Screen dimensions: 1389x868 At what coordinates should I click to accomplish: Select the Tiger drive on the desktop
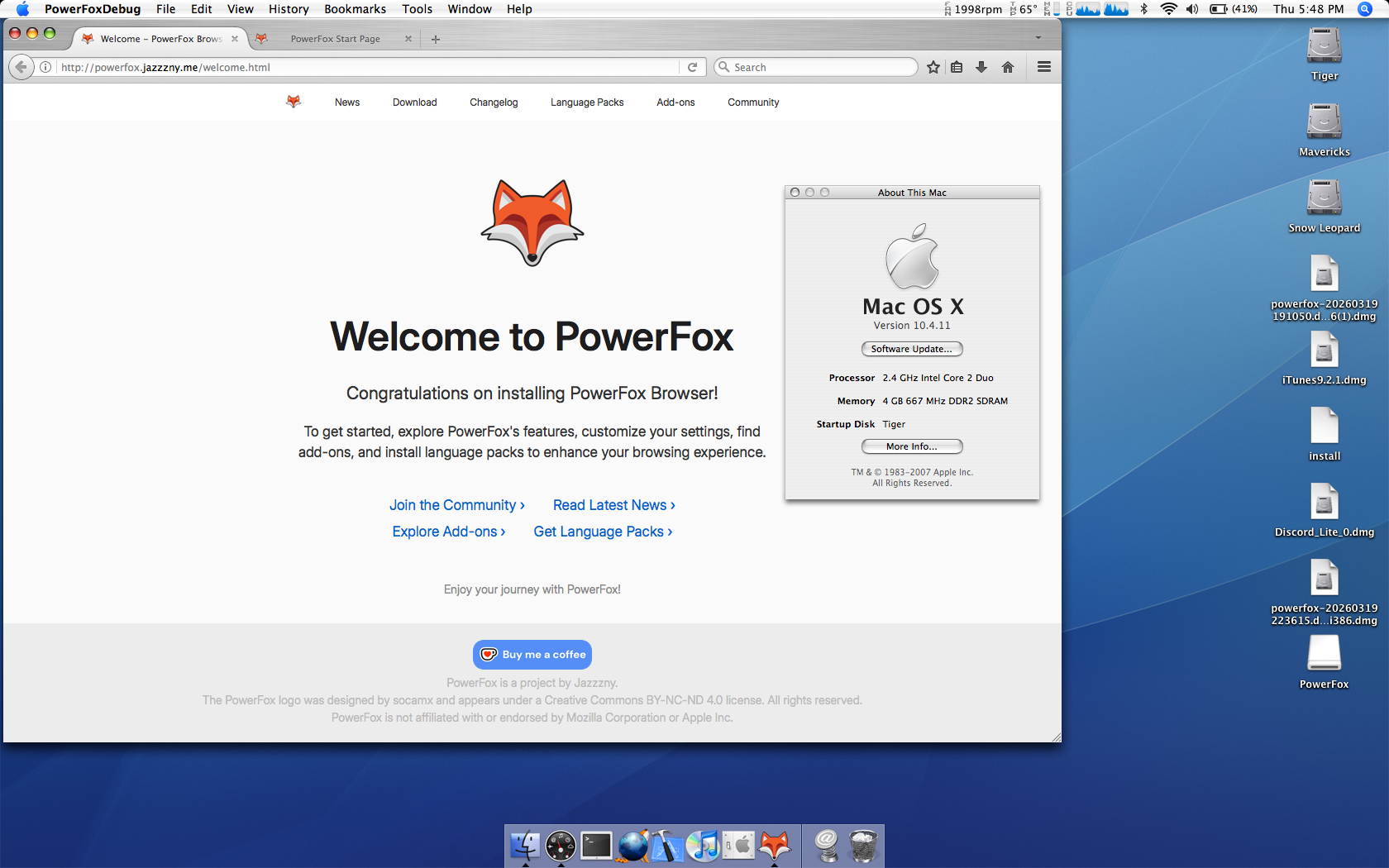click(1324, 54)
